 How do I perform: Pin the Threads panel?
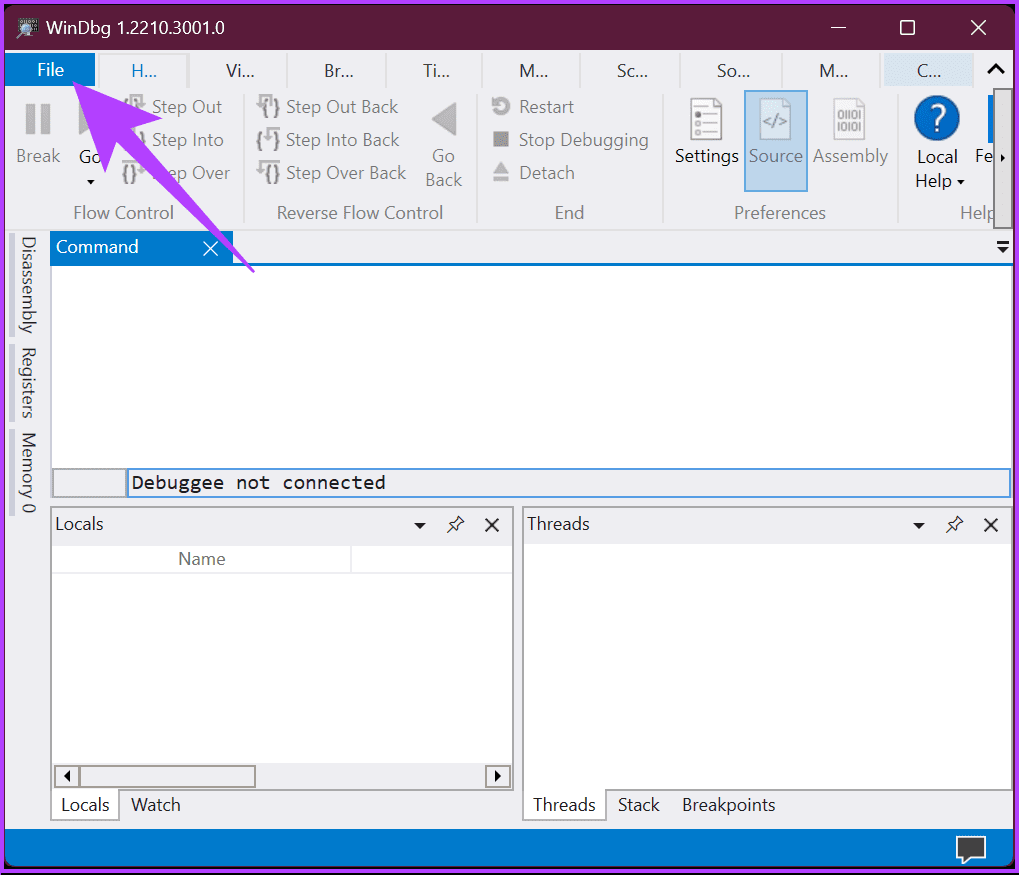[x=954, y=525]
